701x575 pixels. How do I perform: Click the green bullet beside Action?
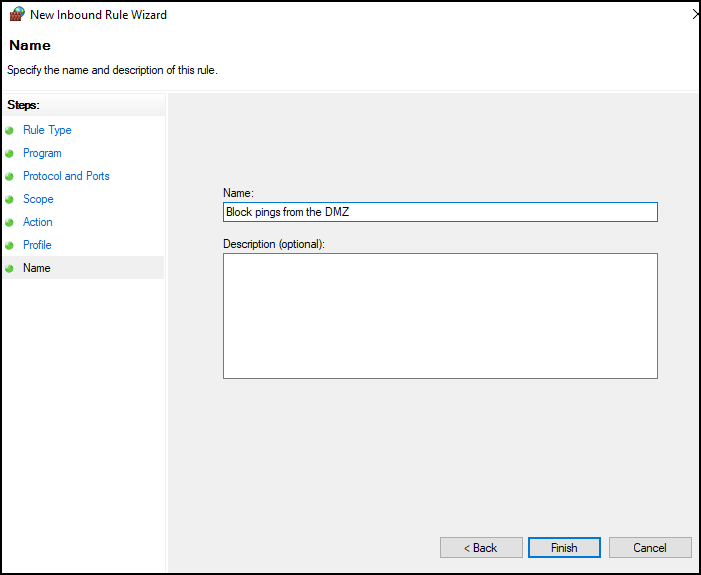(9, 222)
